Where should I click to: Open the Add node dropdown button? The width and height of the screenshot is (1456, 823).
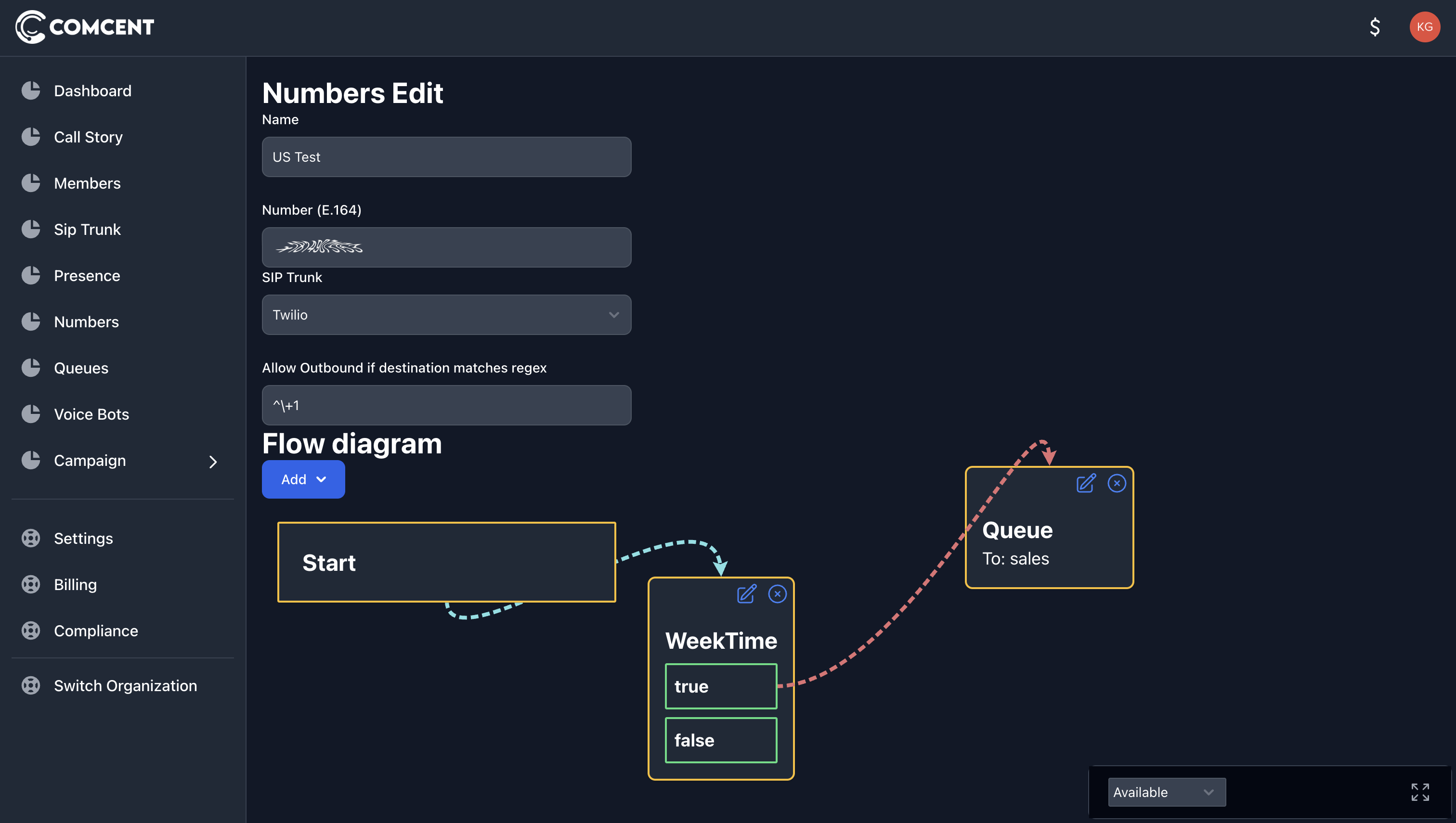pos(303,479)
